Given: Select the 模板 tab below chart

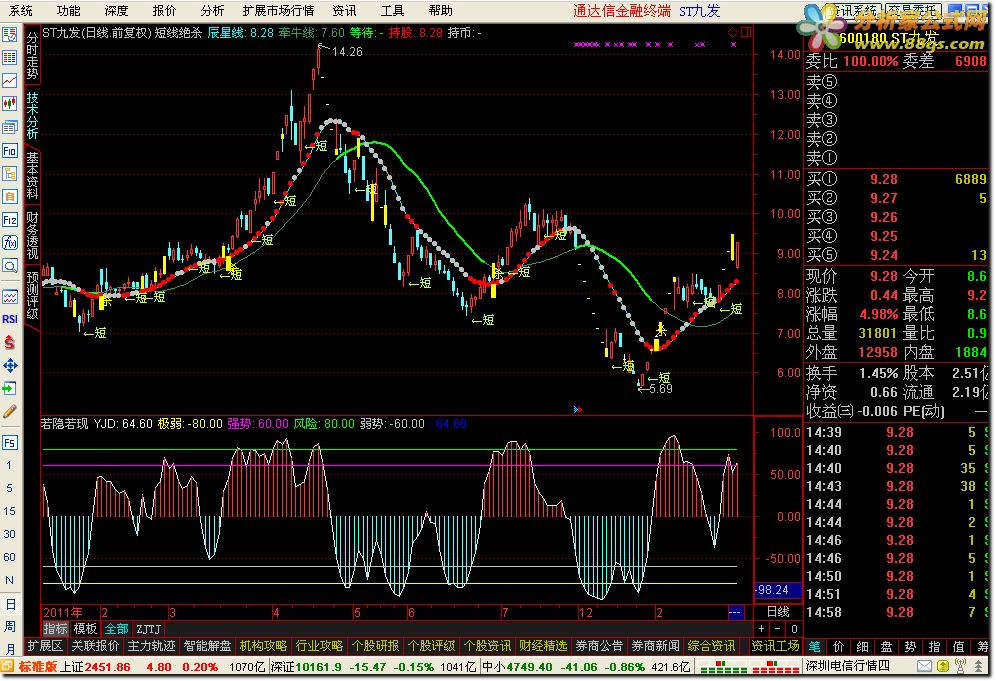Looking at the screenshot, I should [x=84, y=629].
